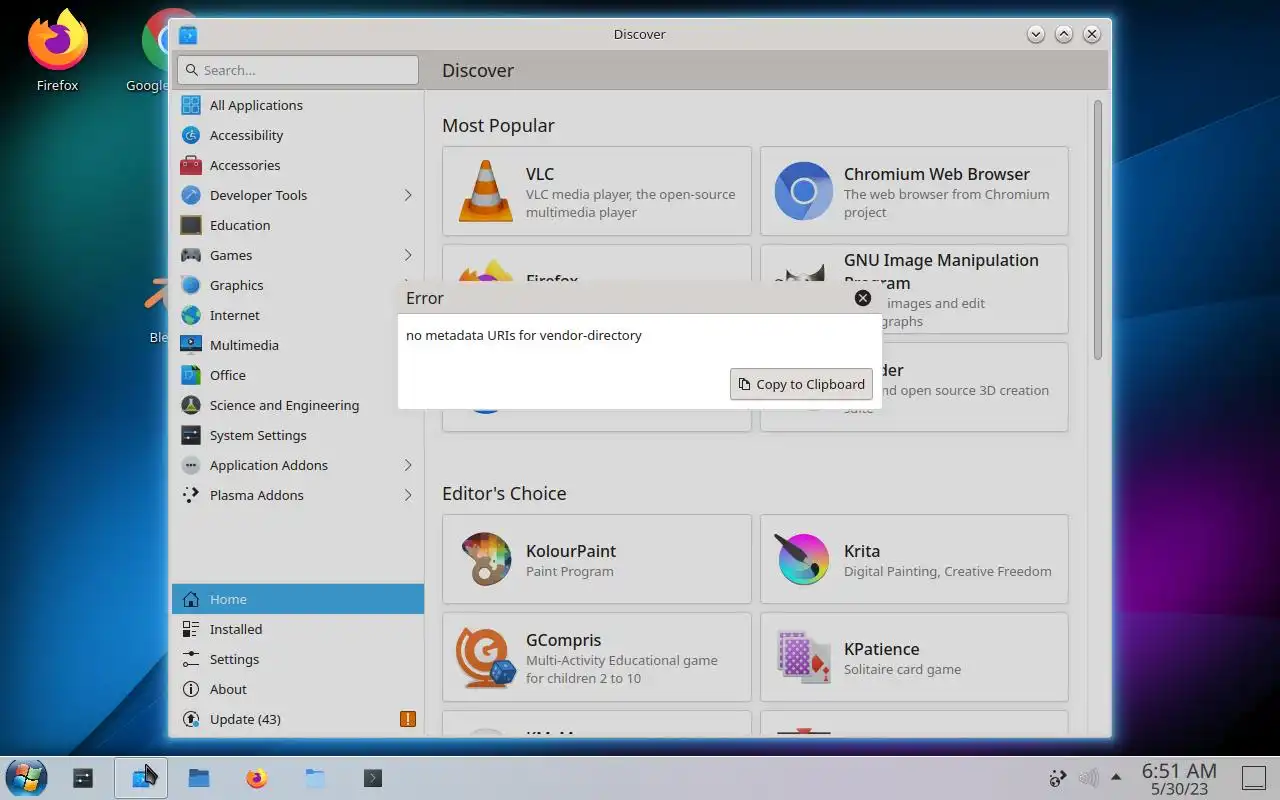Dismiss the Error message
Screen dimensions: 1280x800
point(863,298)
